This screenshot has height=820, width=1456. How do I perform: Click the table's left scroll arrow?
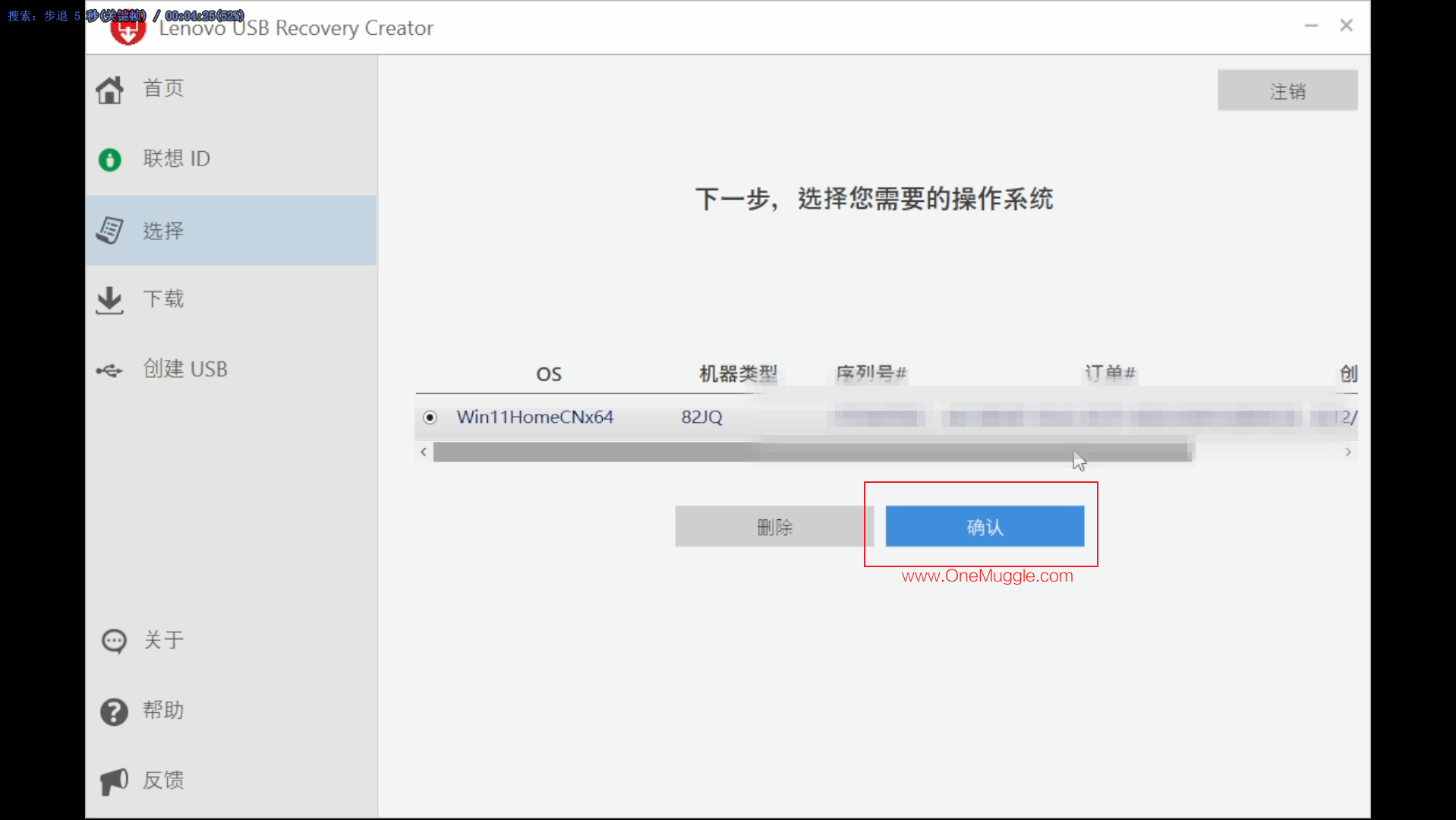[x=424, y=453]
